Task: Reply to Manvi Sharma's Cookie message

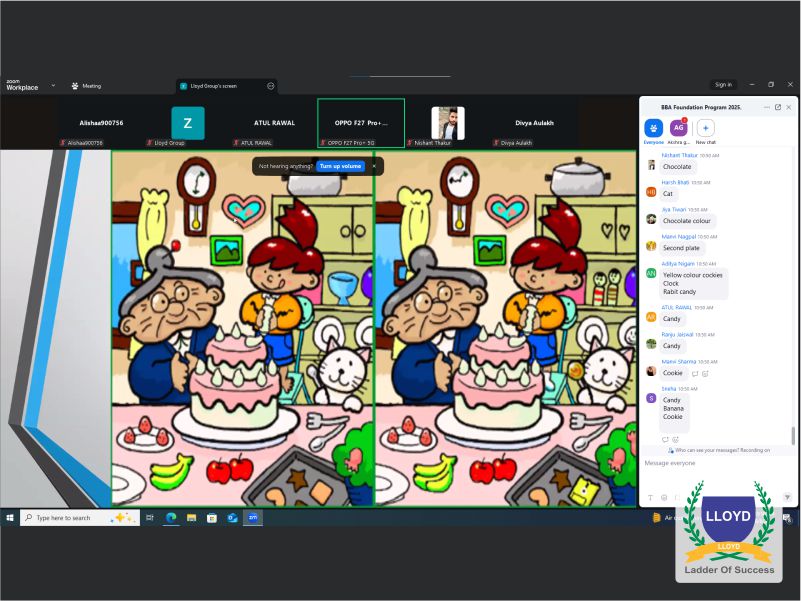Action: point(695,374)
